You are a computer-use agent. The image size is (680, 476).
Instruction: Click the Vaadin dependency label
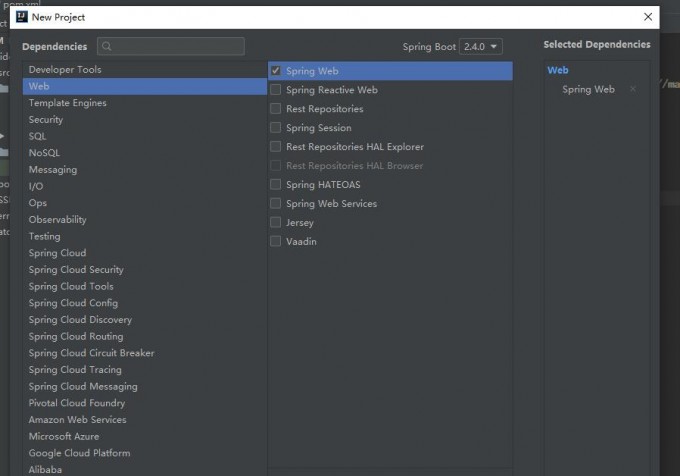pyautogui.click(x=301, y=241)
